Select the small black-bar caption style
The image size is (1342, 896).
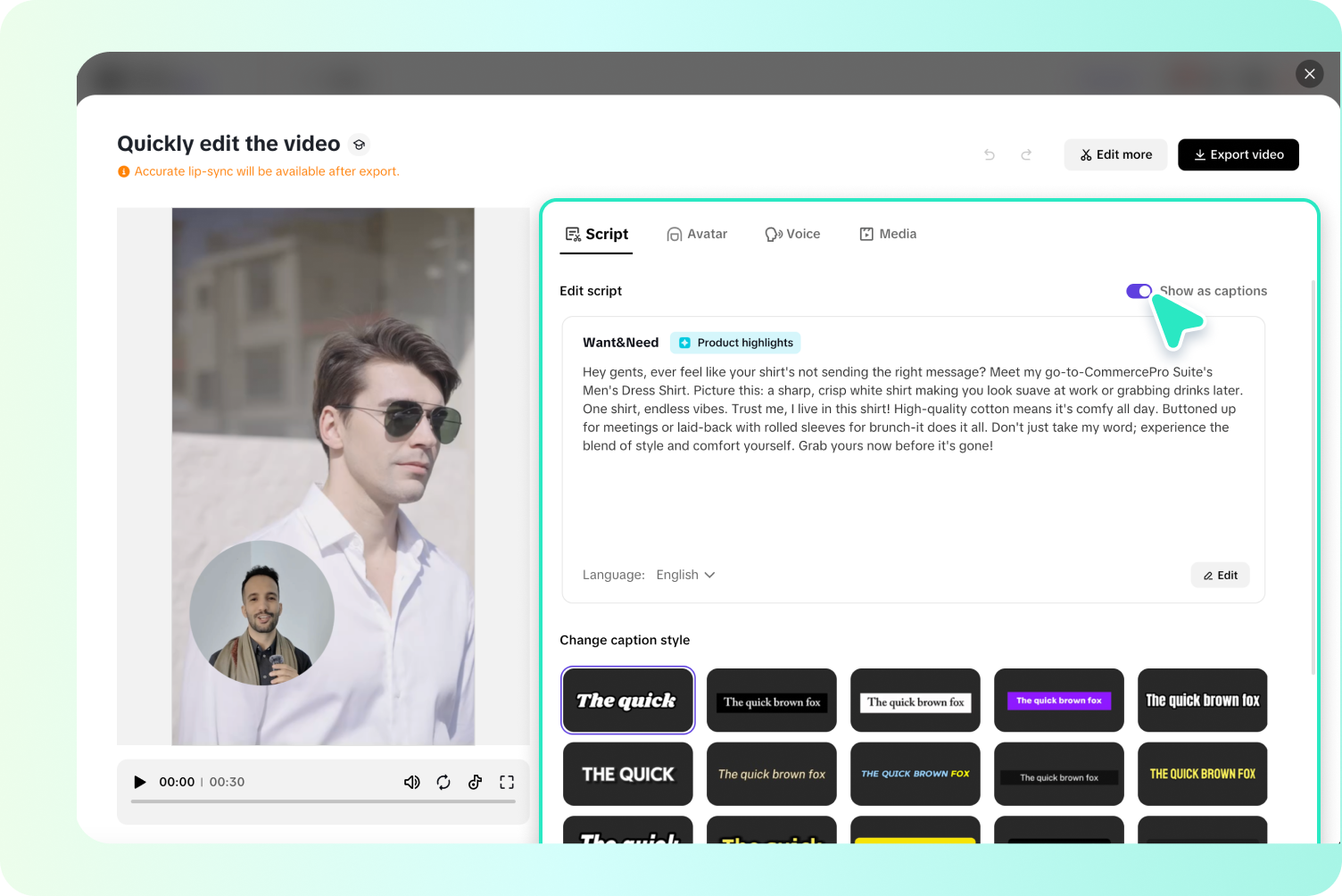tap(1059, 774)
